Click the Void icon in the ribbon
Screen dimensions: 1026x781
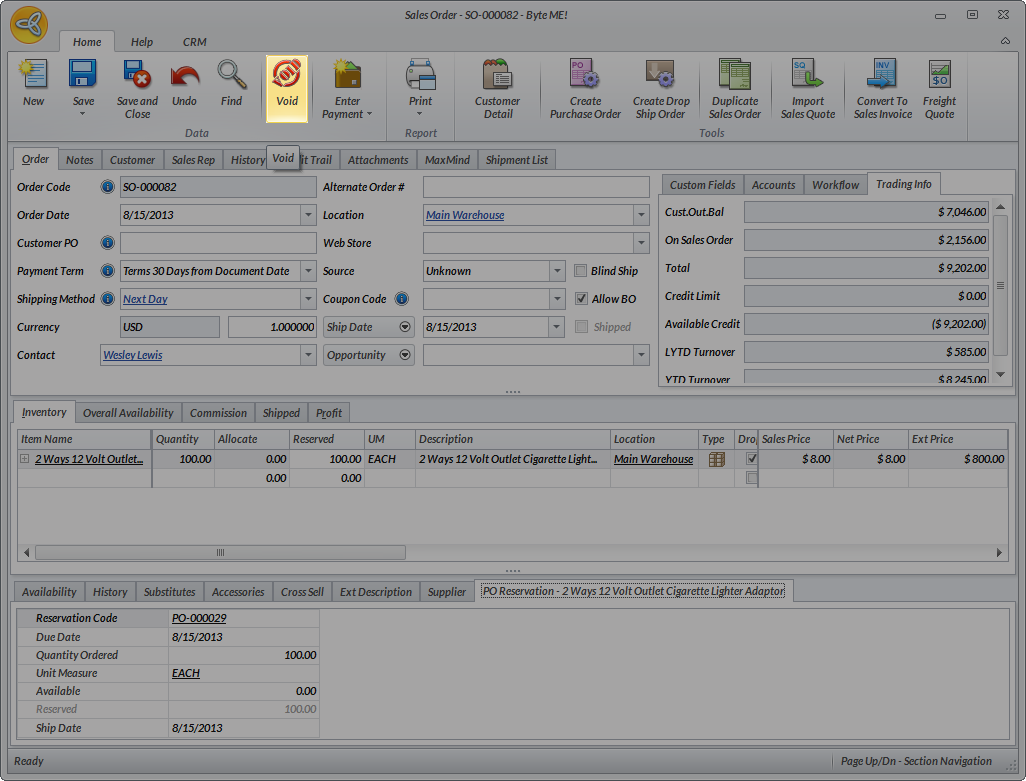[x=286, y=76]
